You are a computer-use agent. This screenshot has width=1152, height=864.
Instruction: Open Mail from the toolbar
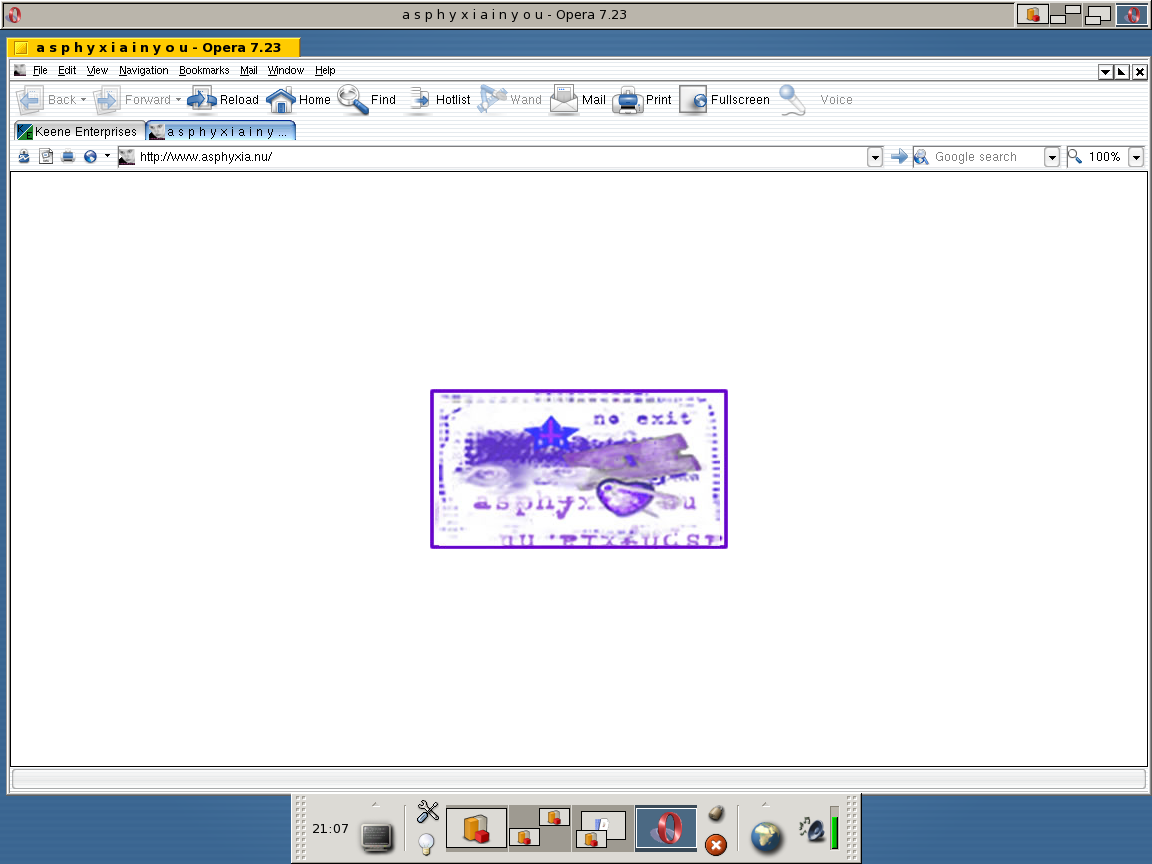[578, 100]
